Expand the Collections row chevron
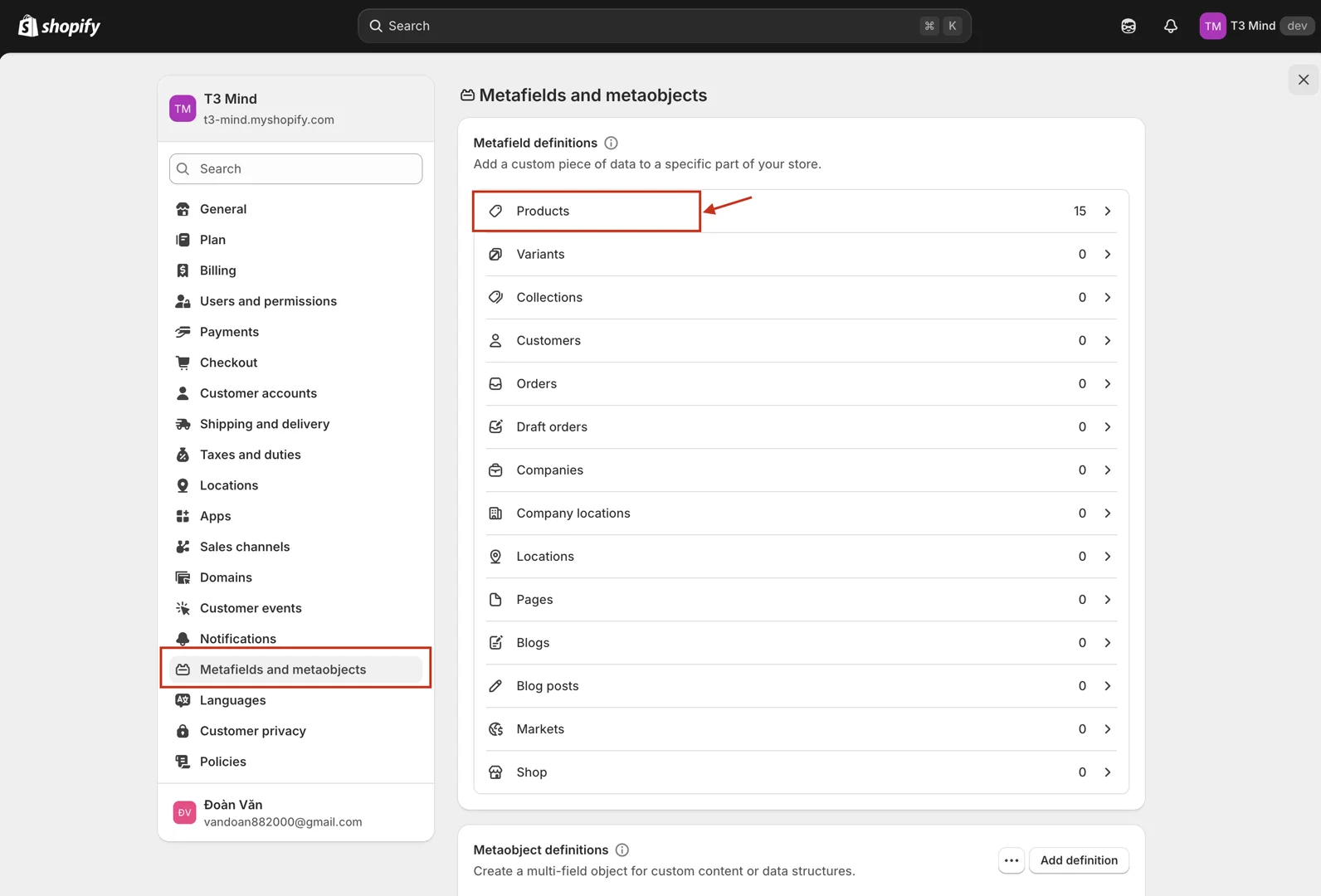 (1108, 297)
